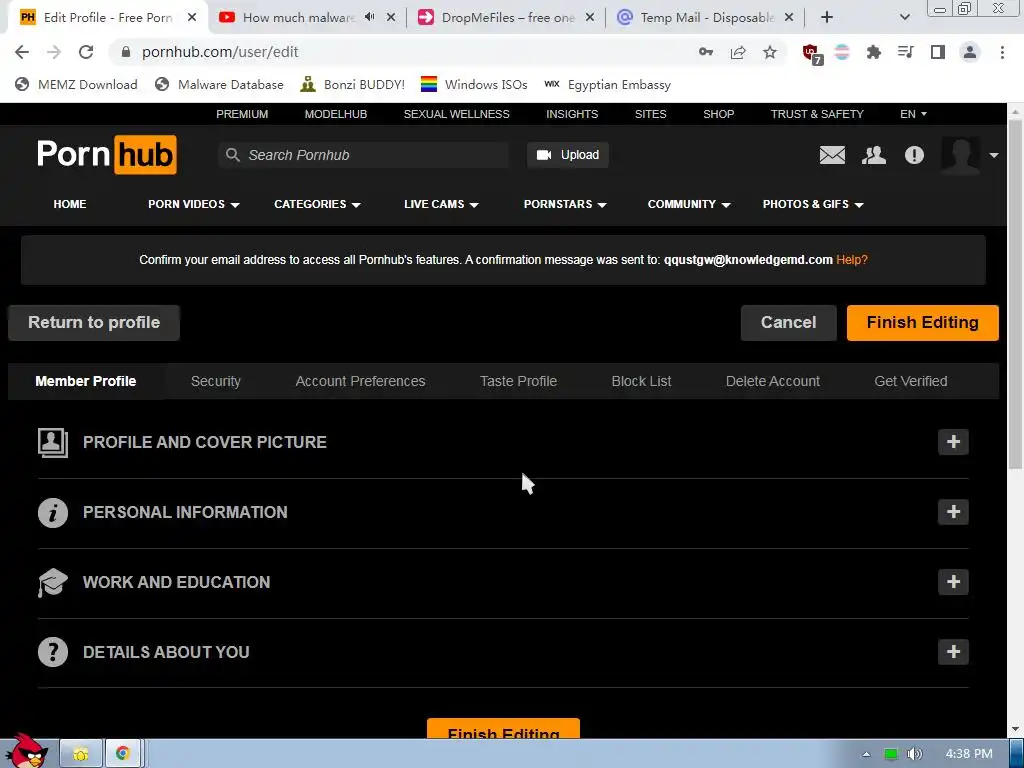Click the Cancel button
The height and width of the screenshot is (768, 1024).
(x=788, y=323)
